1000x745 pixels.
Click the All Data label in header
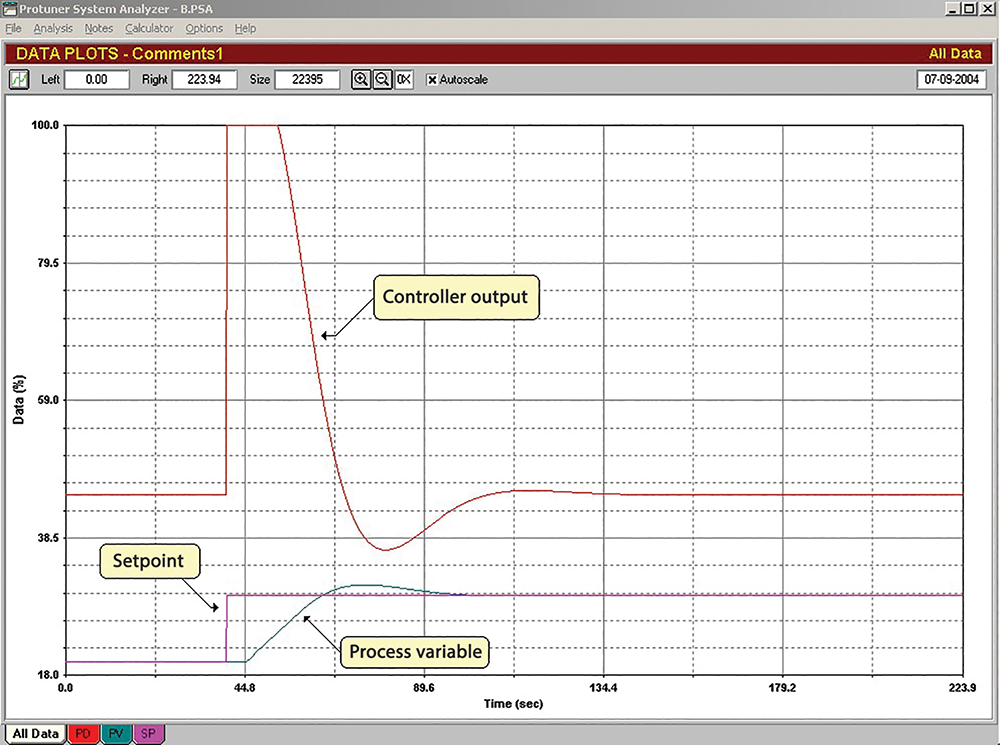[955, 54]
